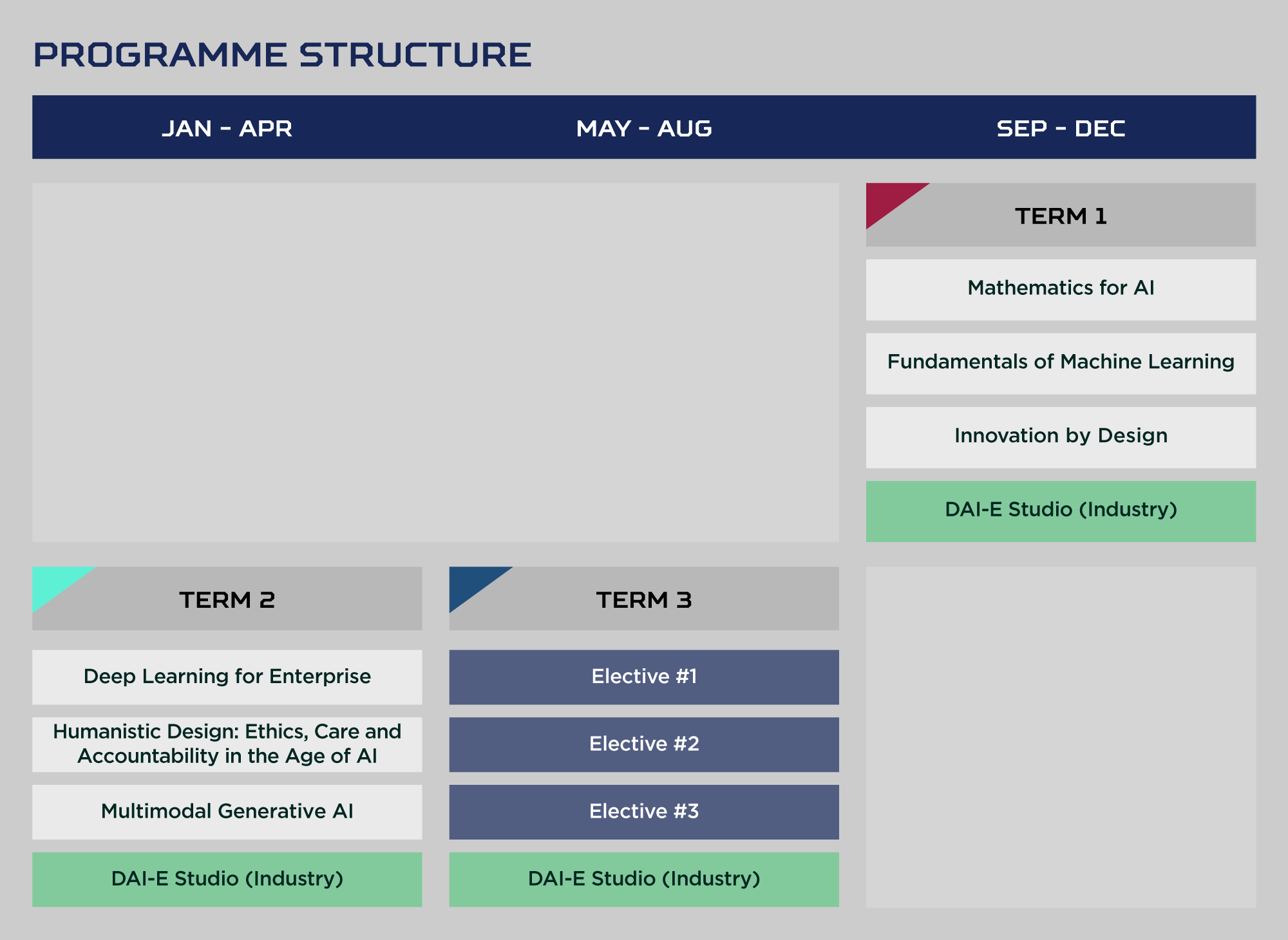The width and height of the screenshot is (1288, 940).
Task: Click the TERM 3 header
Action: click(x=644, y=599)
